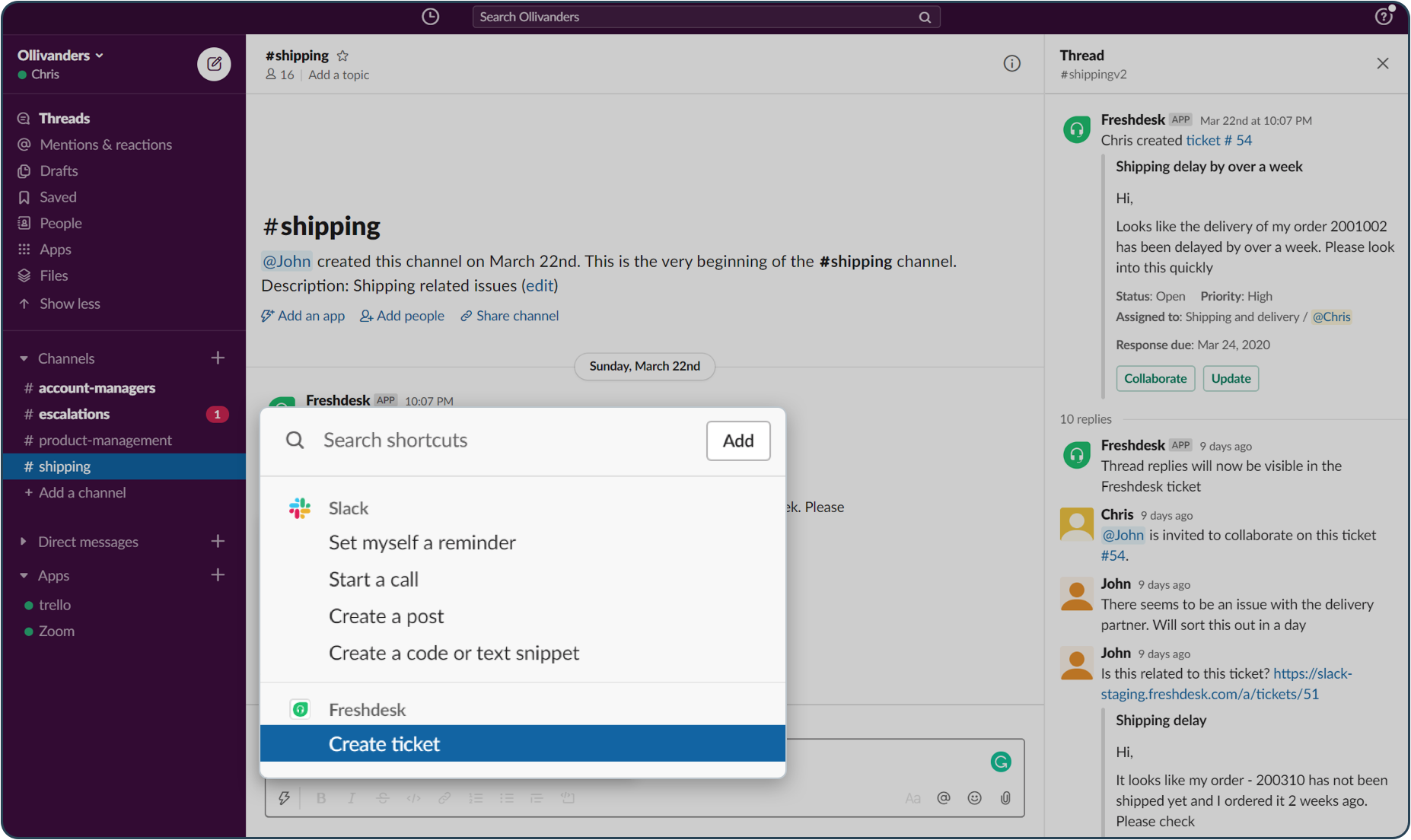Click the attach file paperclip icon
The image size is (1411, 840).
pos(1005,797)
